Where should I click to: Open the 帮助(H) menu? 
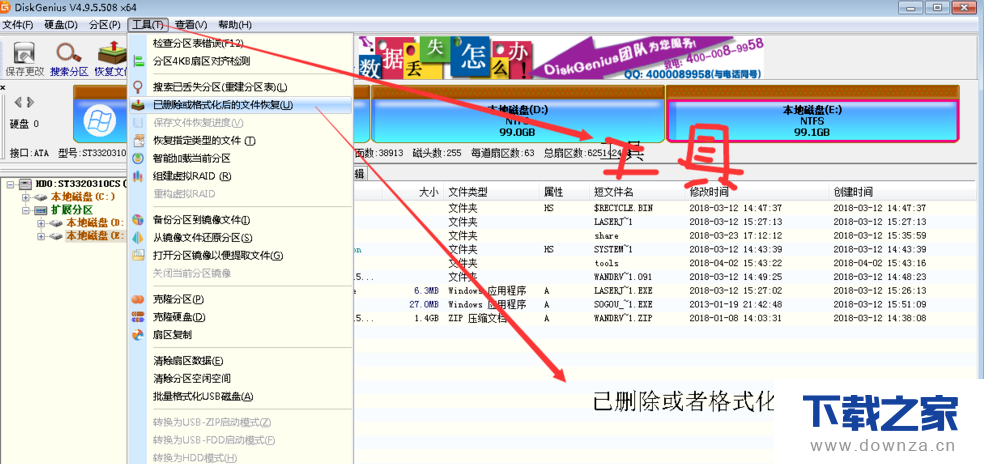[x=235, y=24]
